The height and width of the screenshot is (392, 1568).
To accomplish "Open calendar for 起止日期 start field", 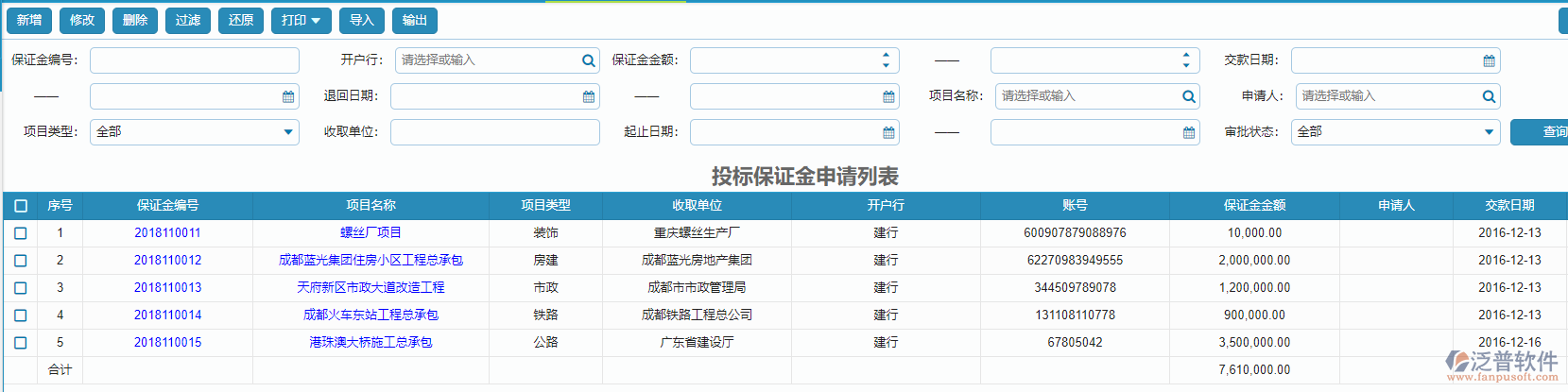I will click(888, 132).
